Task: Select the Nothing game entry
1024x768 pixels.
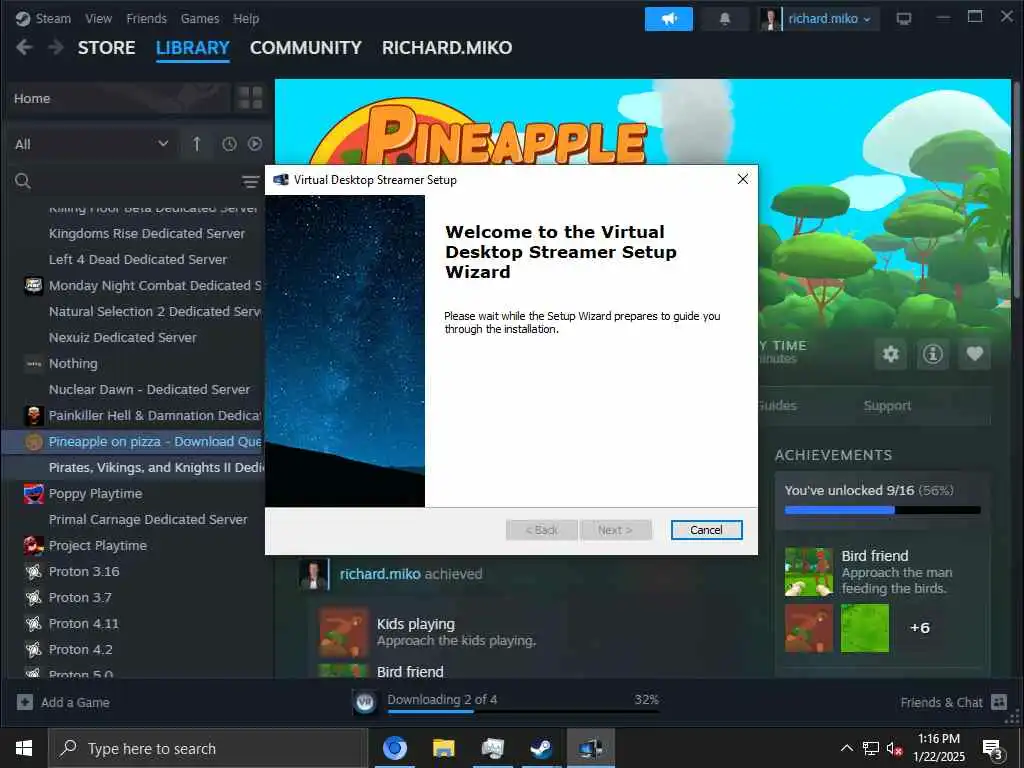Action: 73,363
